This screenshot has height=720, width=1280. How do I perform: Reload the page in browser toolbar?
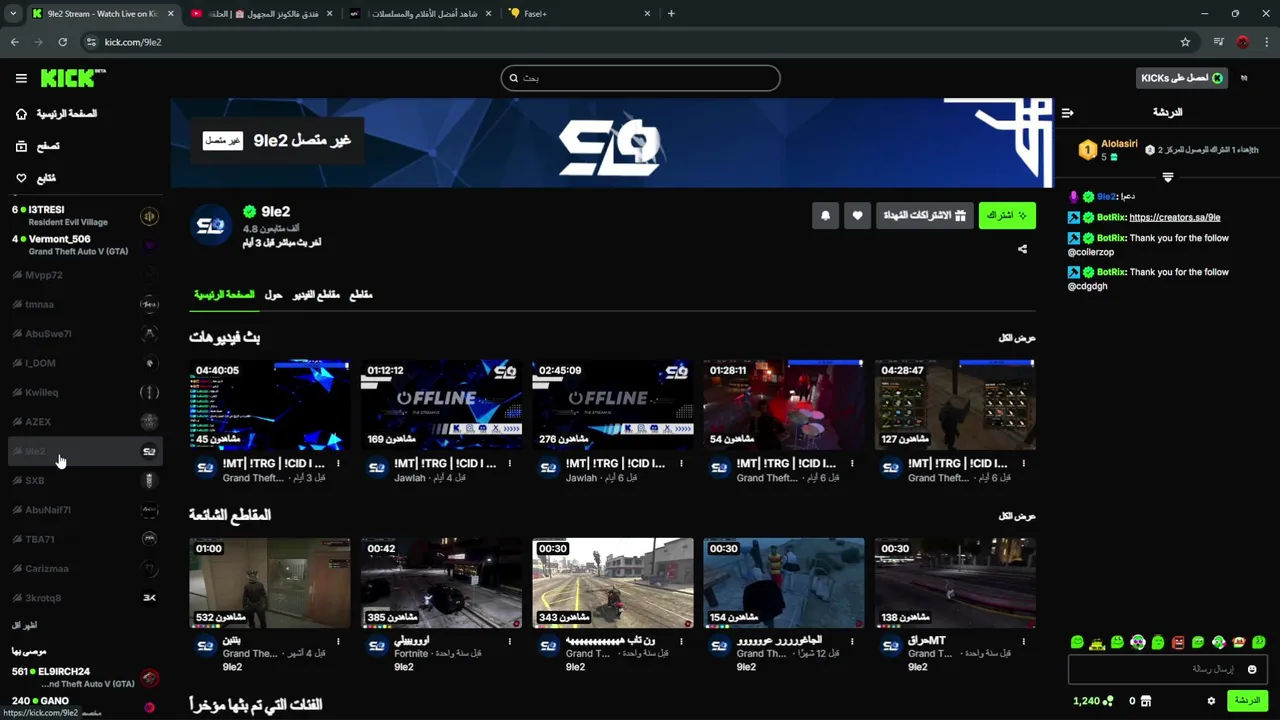click(x=62, y=42)
